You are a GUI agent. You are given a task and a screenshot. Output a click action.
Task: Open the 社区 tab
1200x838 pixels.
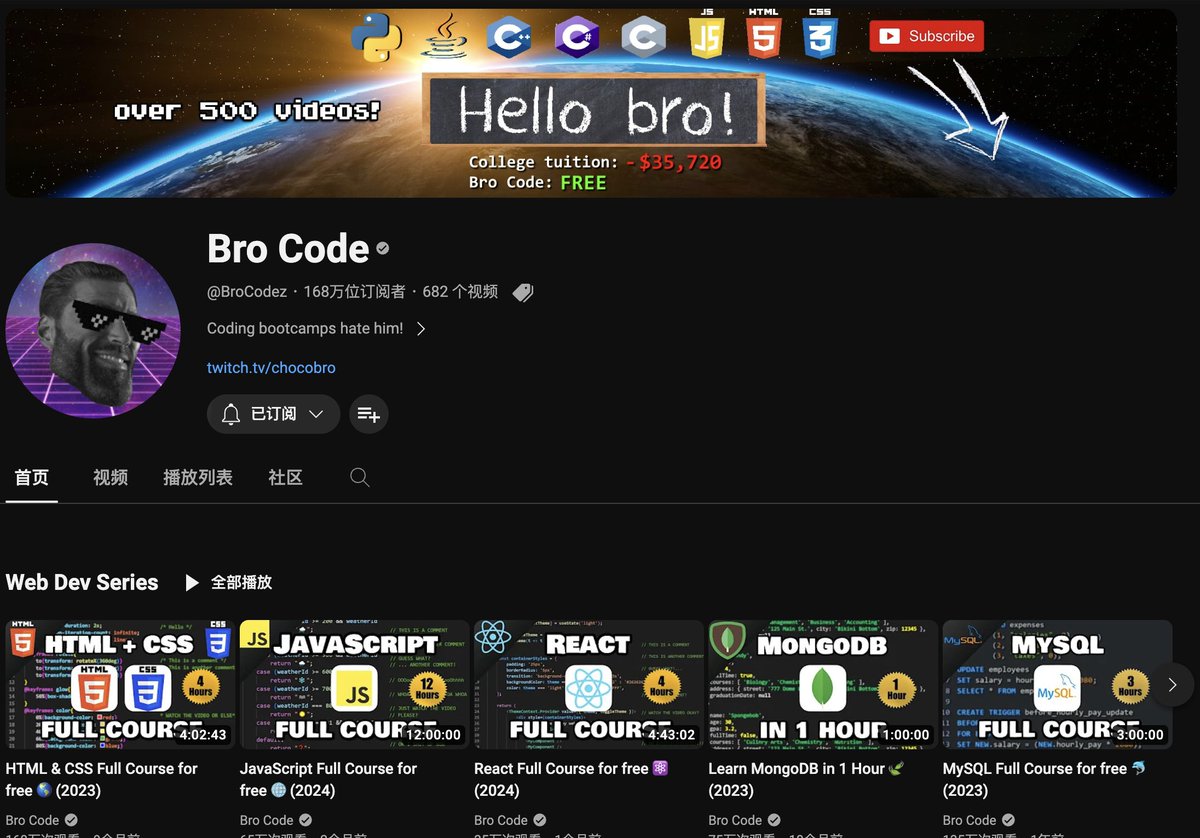(285, 477)
